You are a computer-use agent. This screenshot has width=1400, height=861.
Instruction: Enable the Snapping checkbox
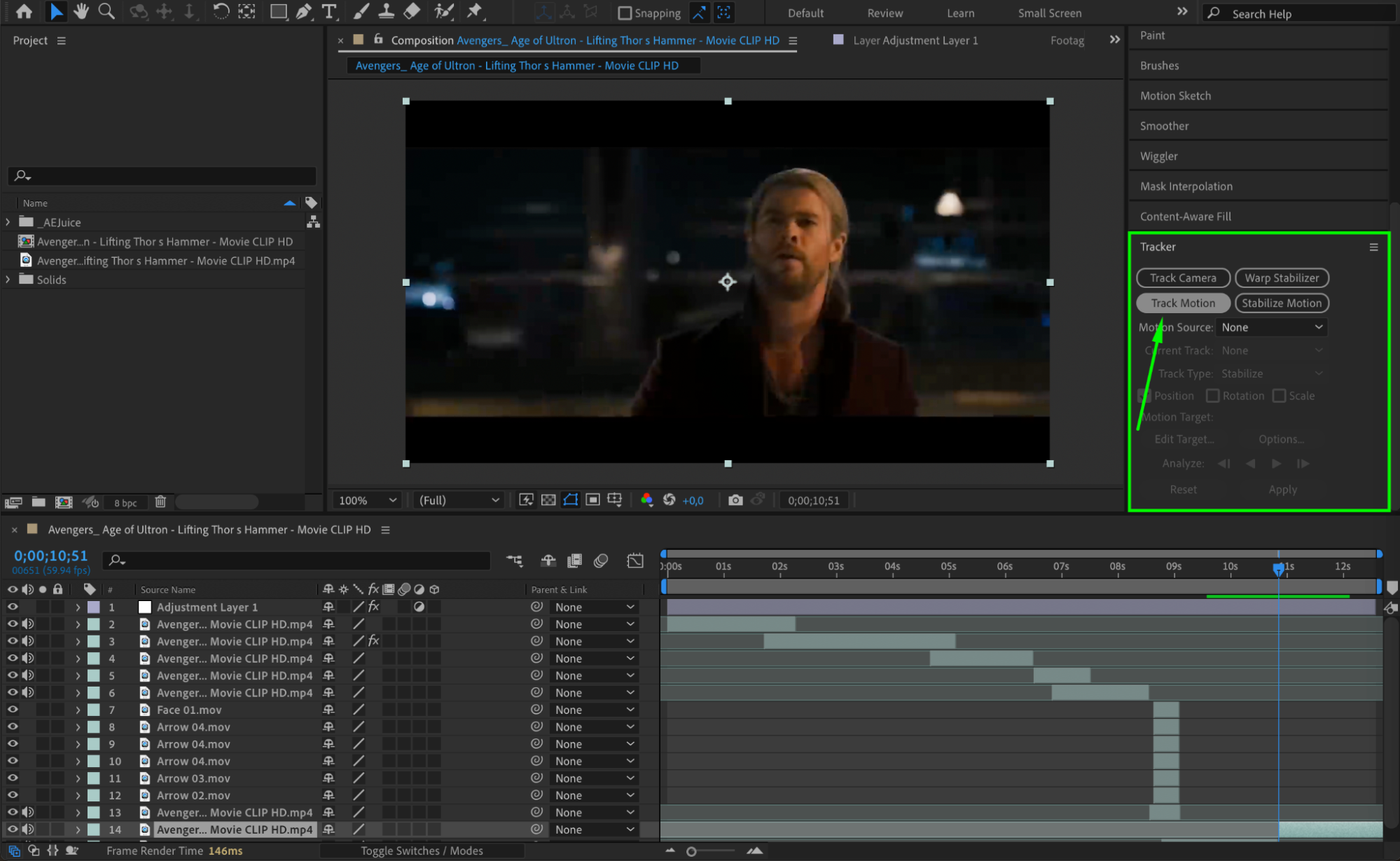click(625, 13)
